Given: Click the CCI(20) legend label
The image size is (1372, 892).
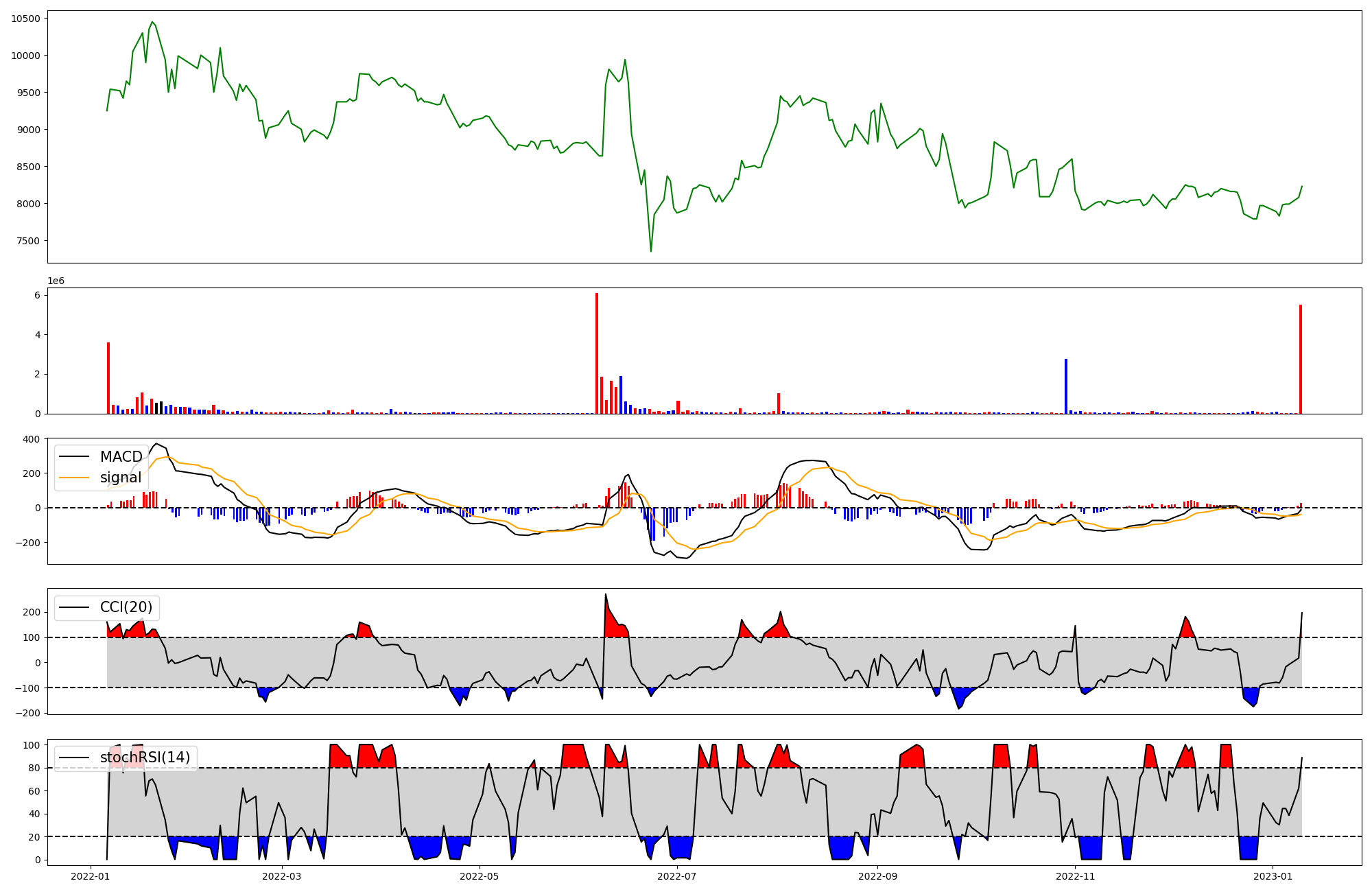Looking at the screenshot, I should point(126,607).
